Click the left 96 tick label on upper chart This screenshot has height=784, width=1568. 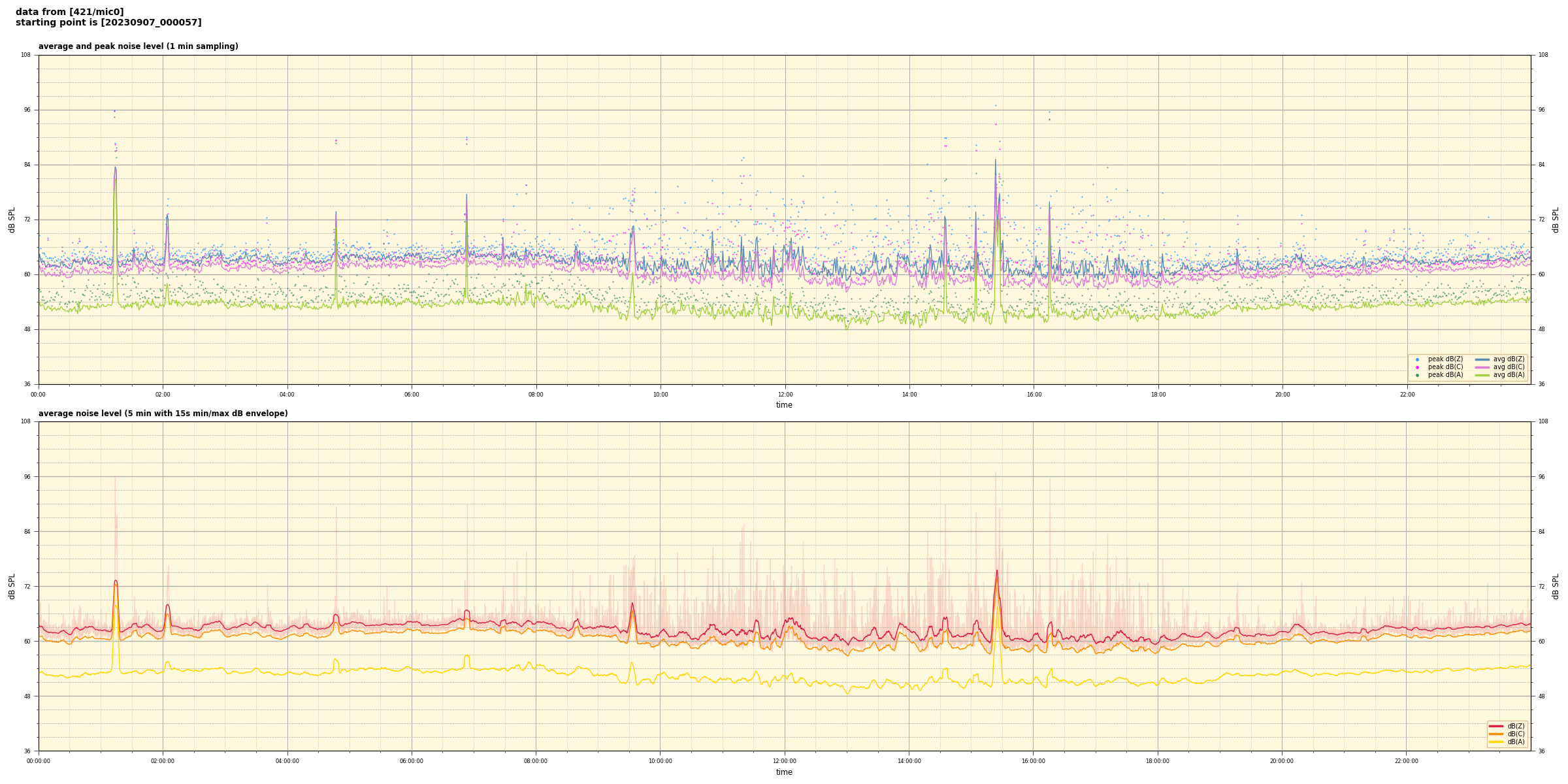point(27,110)
